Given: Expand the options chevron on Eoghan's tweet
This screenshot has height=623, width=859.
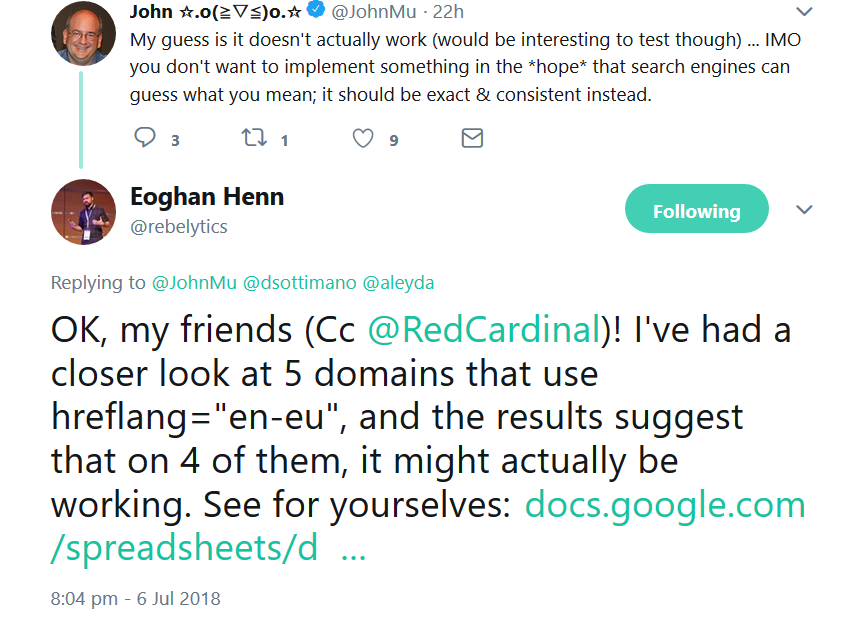Looking at the screenshot, I should (x=804, y=209).
